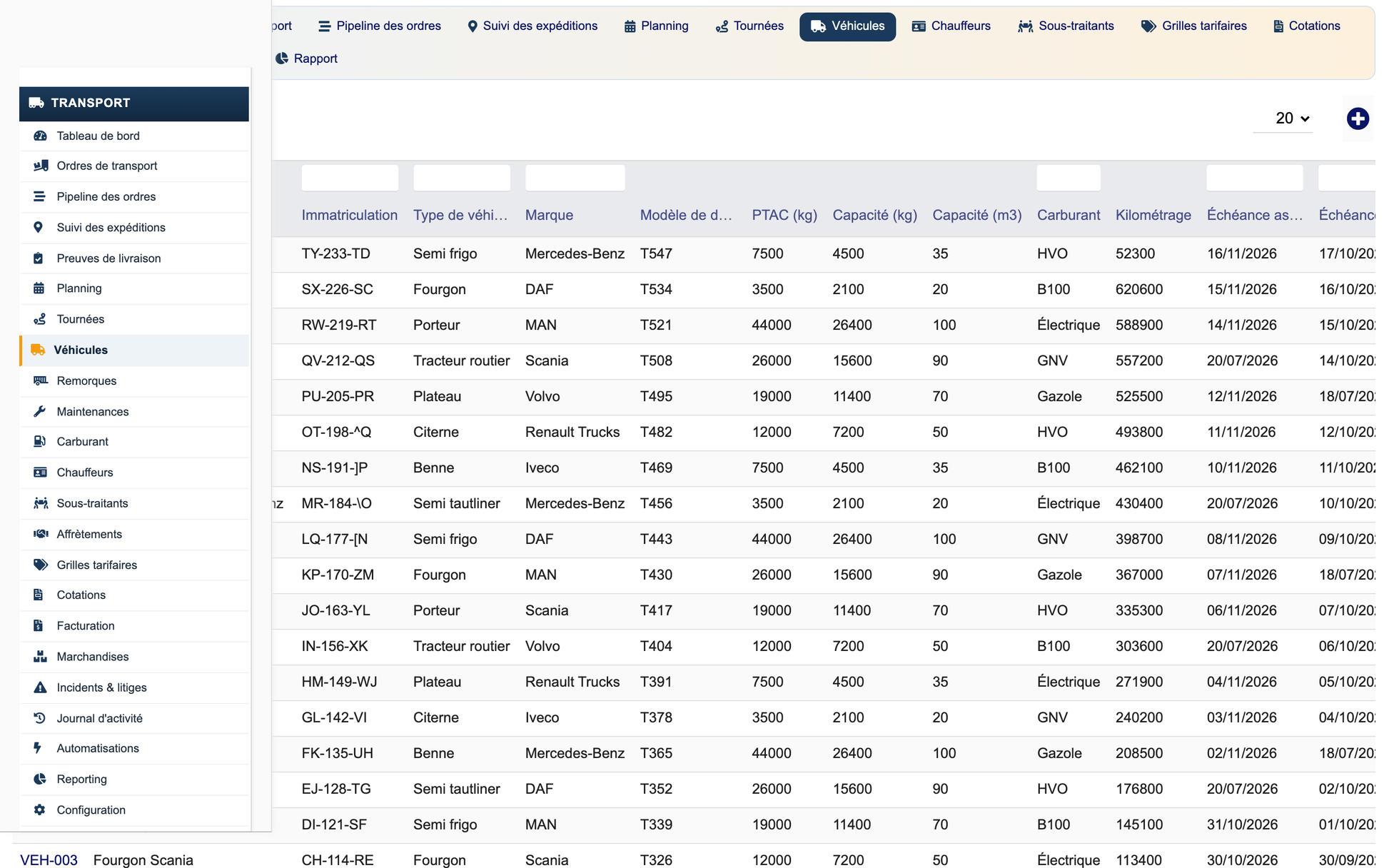Viewport: 1389px width, 868px height.
Task: Click the Maintenances wrench icon in sidebar
Action: [39, 411]
